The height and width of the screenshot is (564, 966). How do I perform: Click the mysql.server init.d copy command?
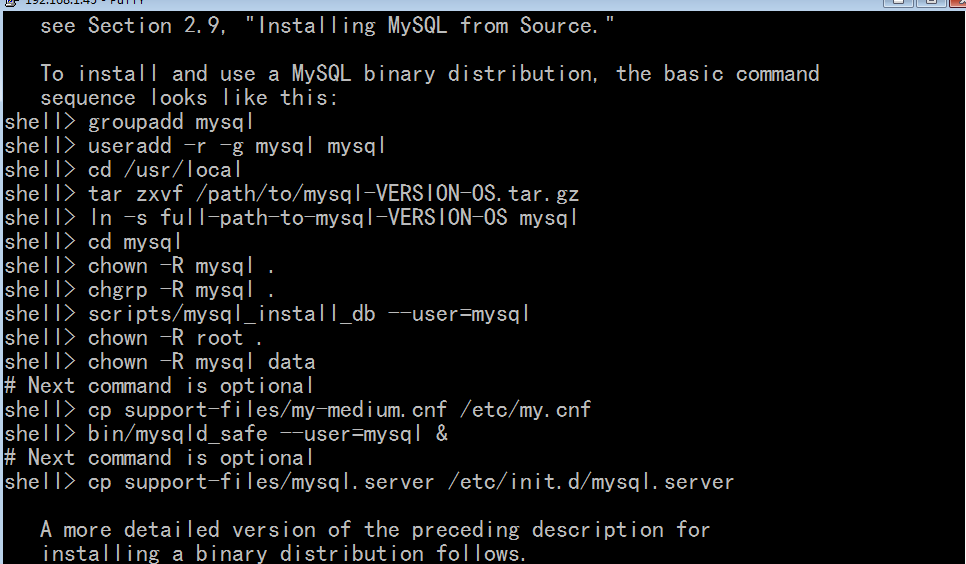pos(369,483)
